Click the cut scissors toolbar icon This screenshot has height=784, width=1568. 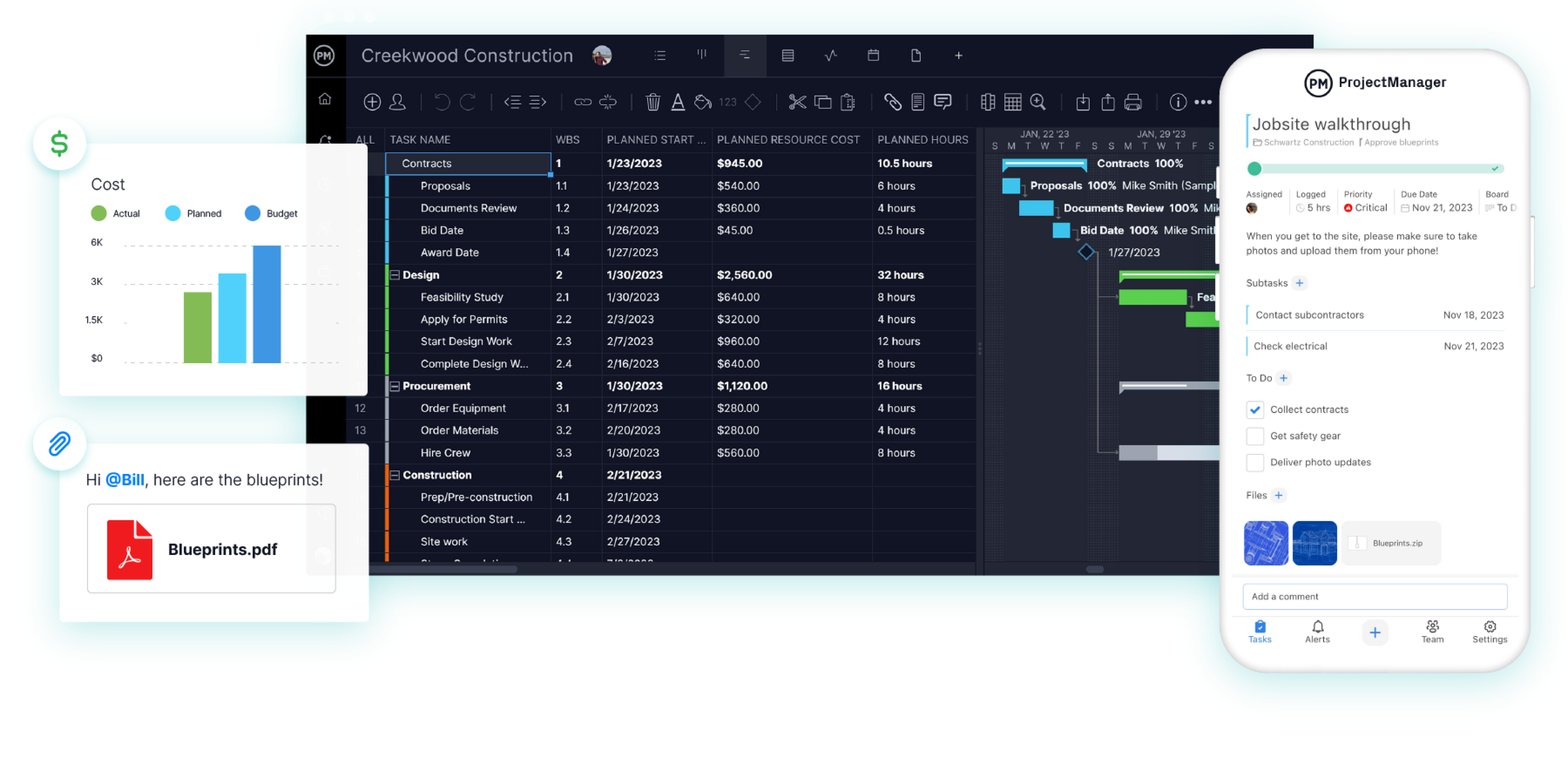click(x=797, y=102)
